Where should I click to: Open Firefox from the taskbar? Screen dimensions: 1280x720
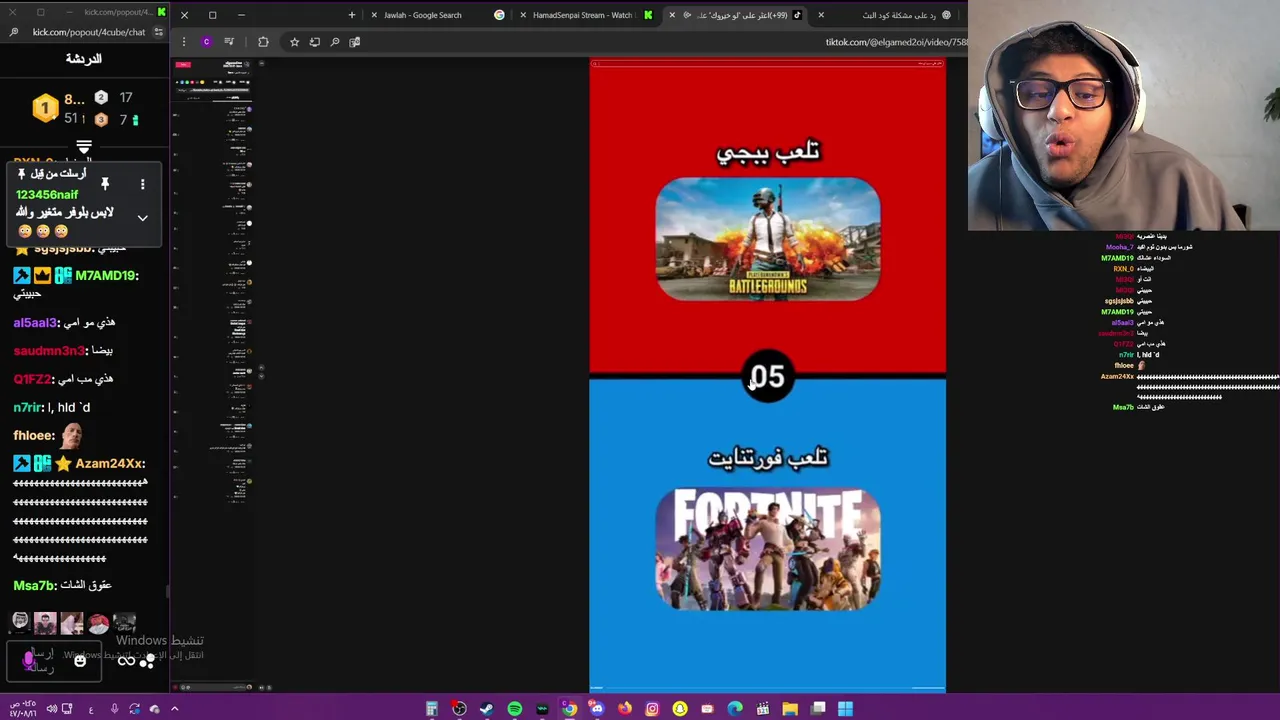coord(625,709)
